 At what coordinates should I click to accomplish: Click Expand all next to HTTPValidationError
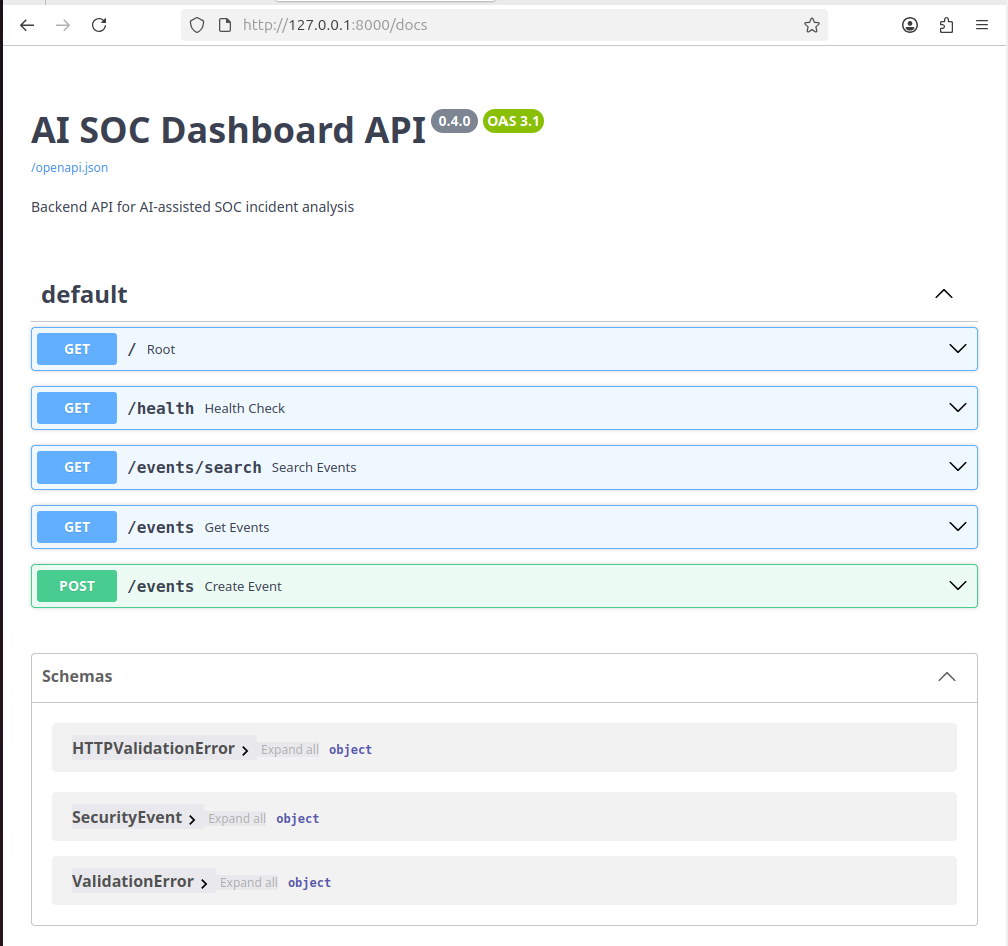(x=290, y=750)
